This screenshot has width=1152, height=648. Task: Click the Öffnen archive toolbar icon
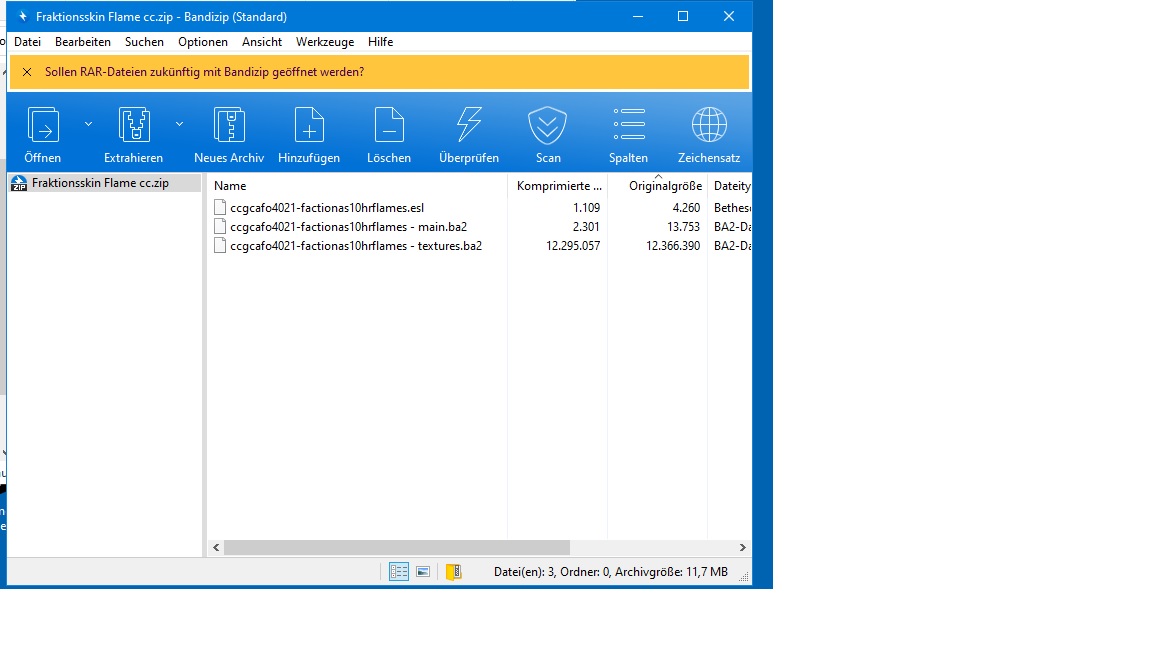pyautogui.click(x=43, y=126)
